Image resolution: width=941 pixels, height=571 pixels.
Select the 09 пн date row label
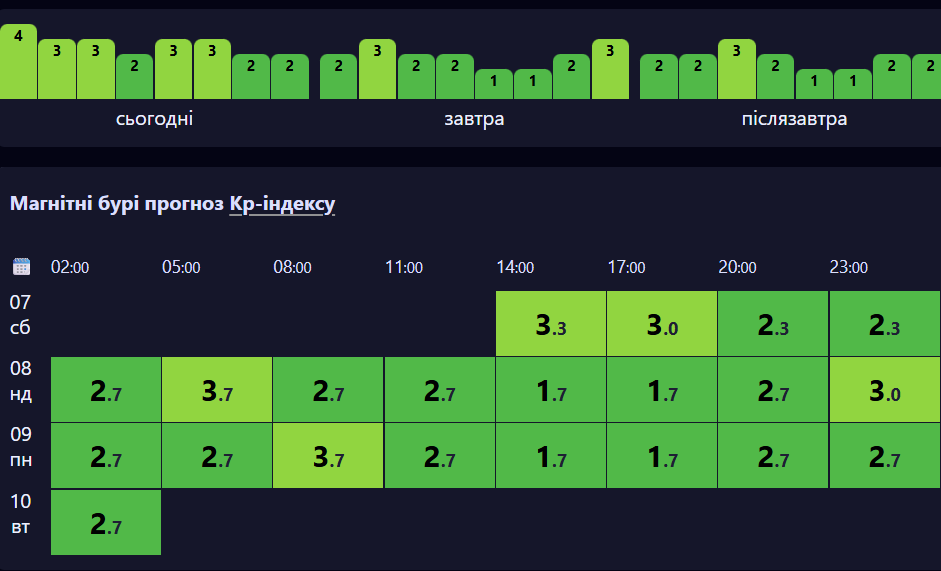[x=21, y=445]
